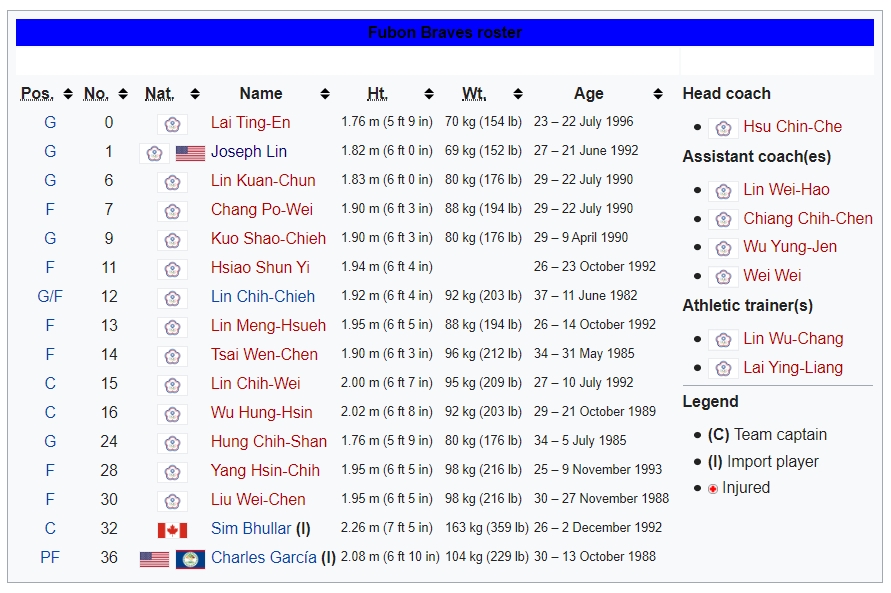
Task: Select the weight 104 kg (229 lb)
Action: pos(486,557)
